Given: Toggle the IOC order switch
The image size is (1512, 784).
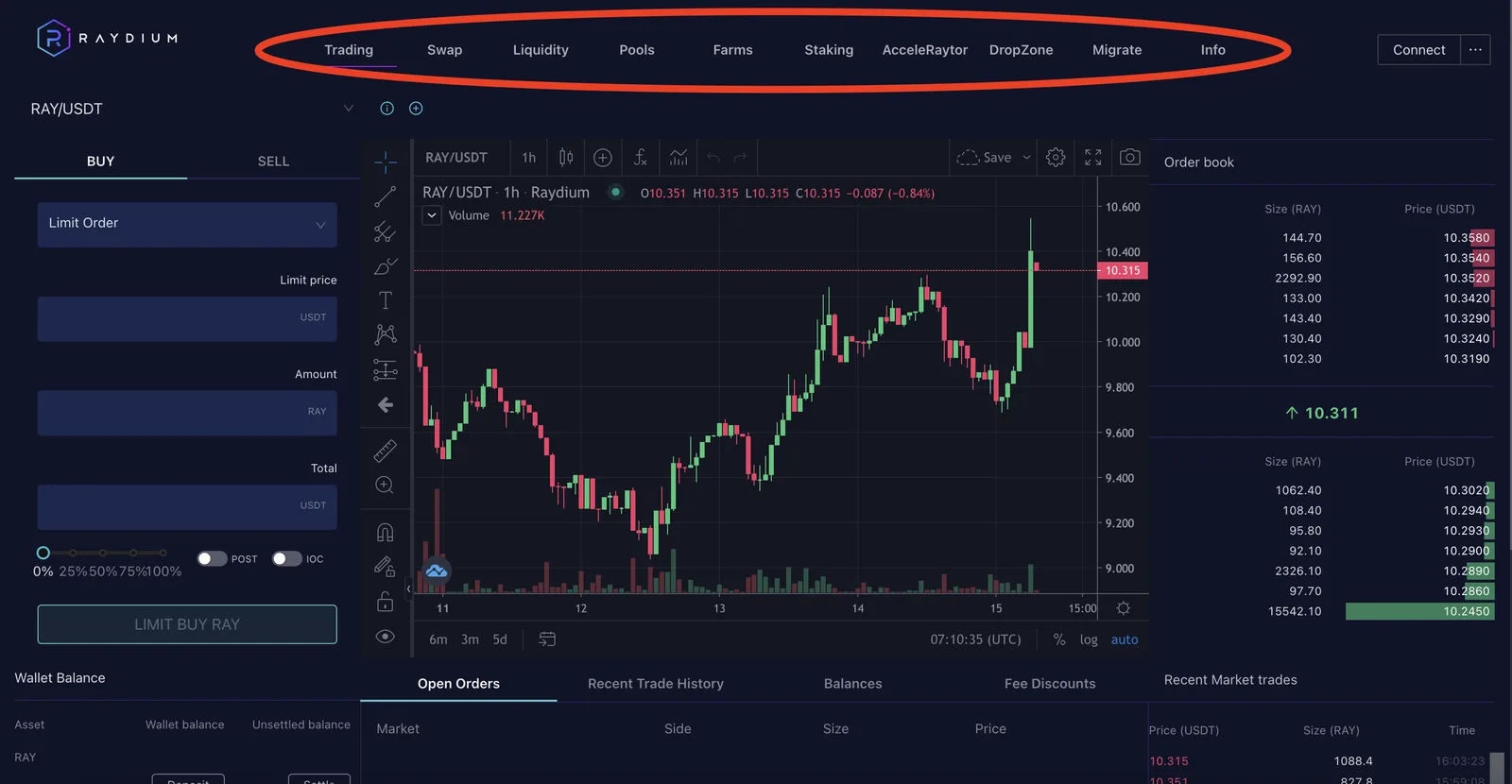Looking at the screenshot, I should click(287, 558).
